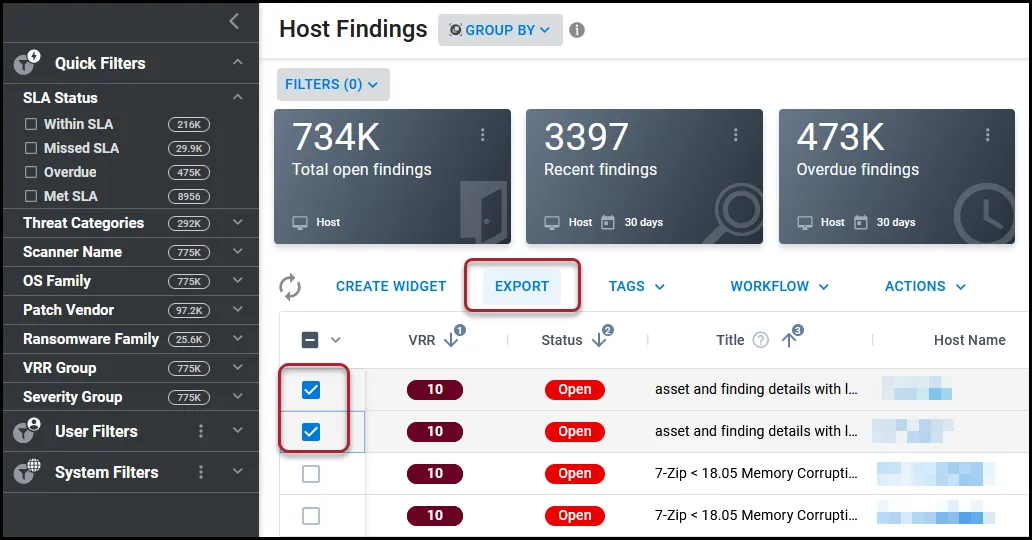Expand the Scanner Name filter
Screen dimensions: 1032x540
[x=238, y=252]
